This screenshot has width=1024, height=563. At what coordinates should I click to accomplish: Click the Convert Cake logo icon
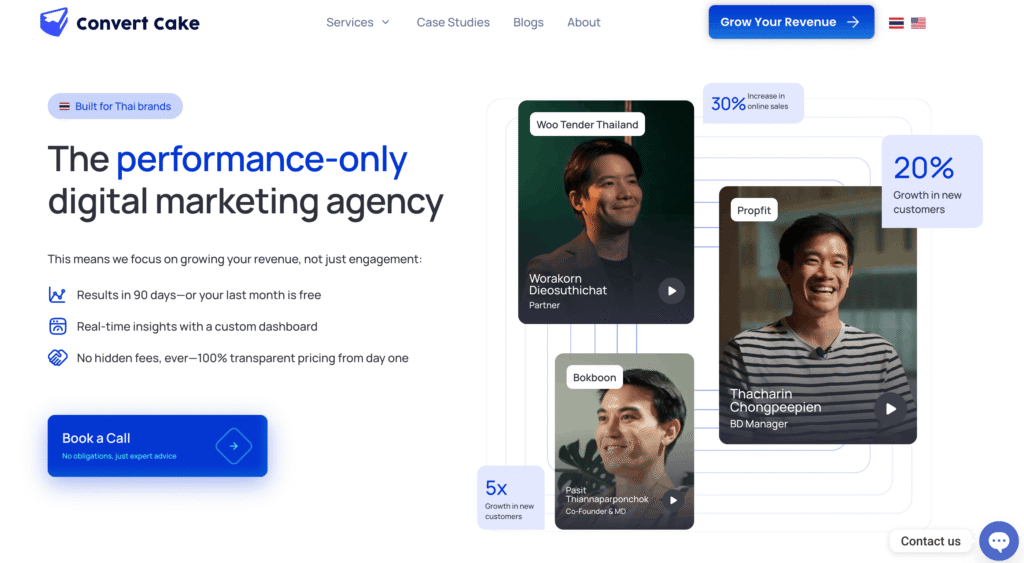(x=54, y=22)
